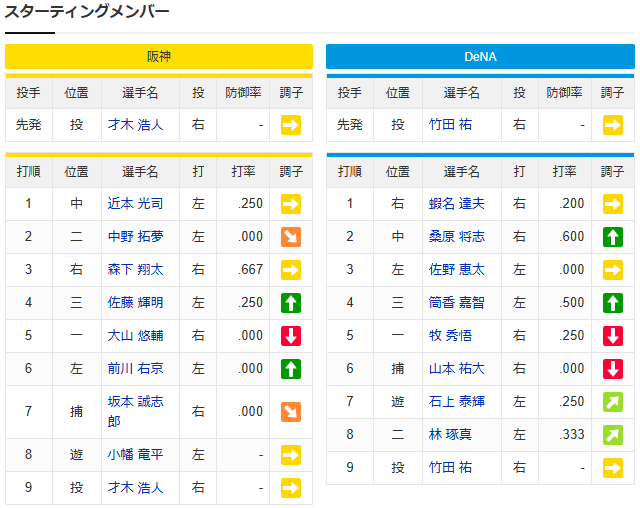Open player page for 近本 光司
The width and height of the screenshot is (640, 508).
(136, 203)
